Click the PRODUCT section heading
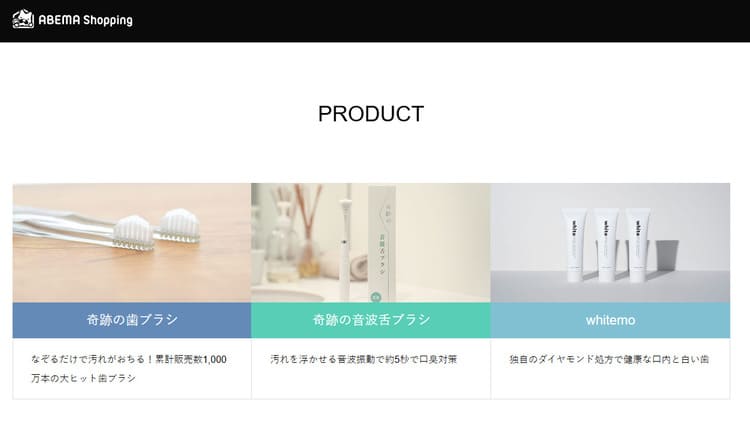 coord(371,114)
